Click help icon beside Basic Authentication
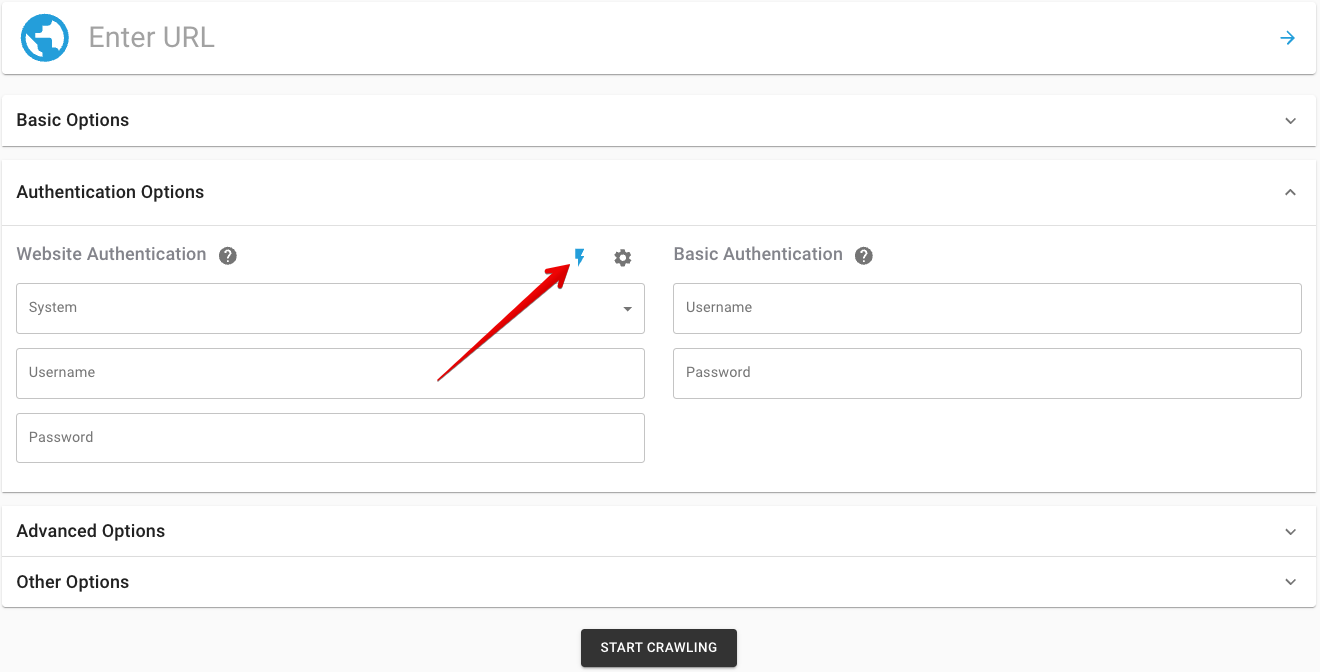The width and height of the screenshot is (1320, 672). (x=864, y=256)
